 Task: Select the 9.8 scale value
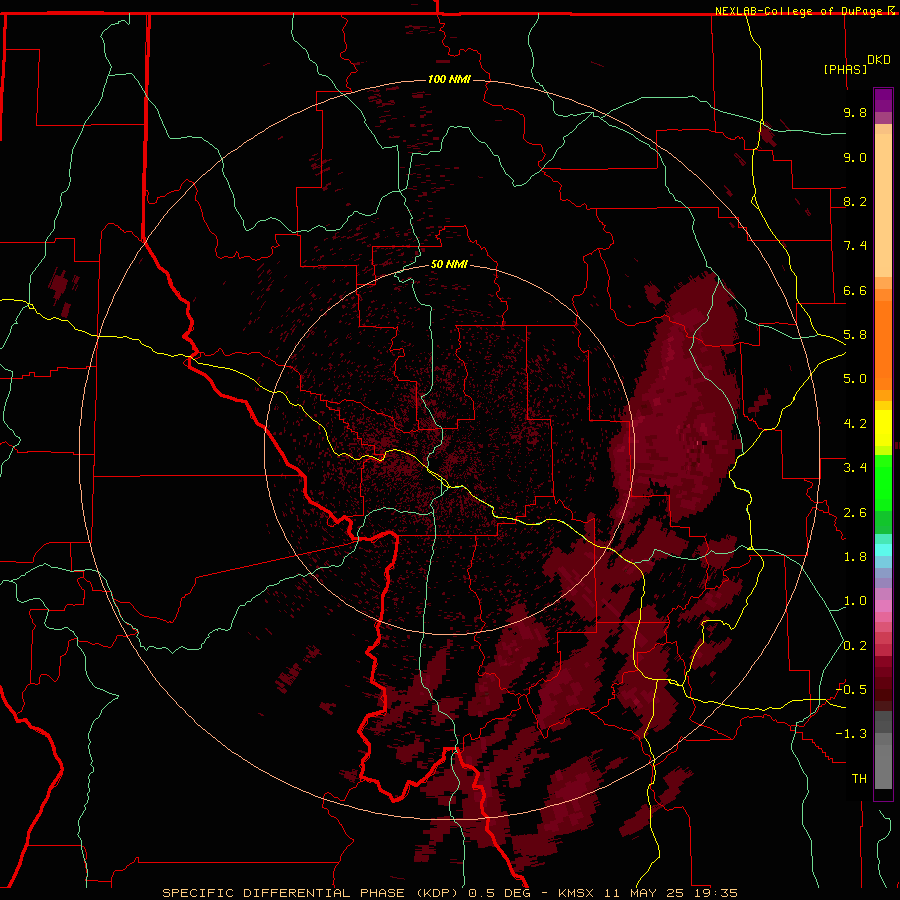(x=855, y=112)
